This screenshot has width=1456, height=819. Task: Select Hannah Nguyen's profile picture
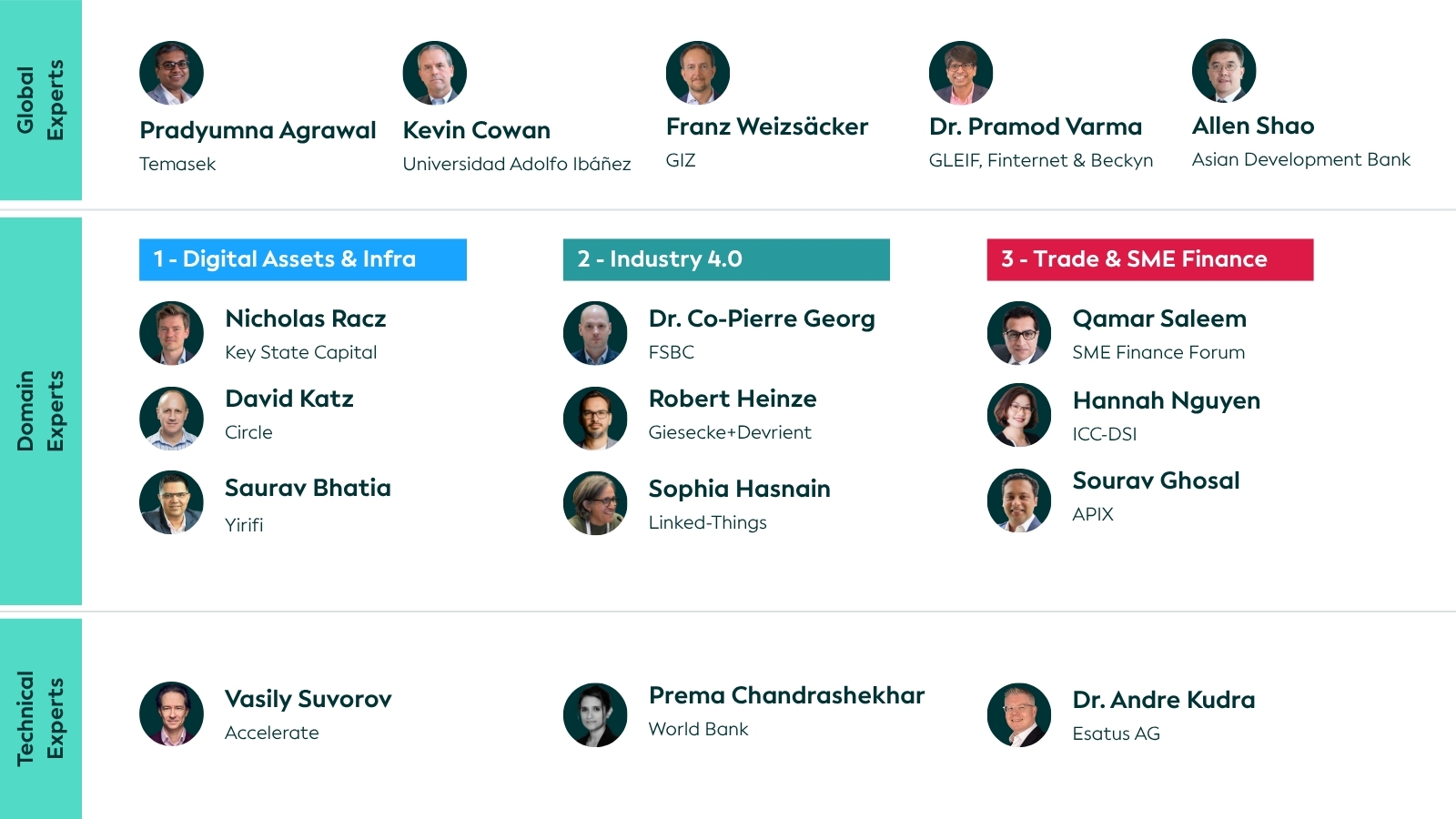[x=1019, y=415]
